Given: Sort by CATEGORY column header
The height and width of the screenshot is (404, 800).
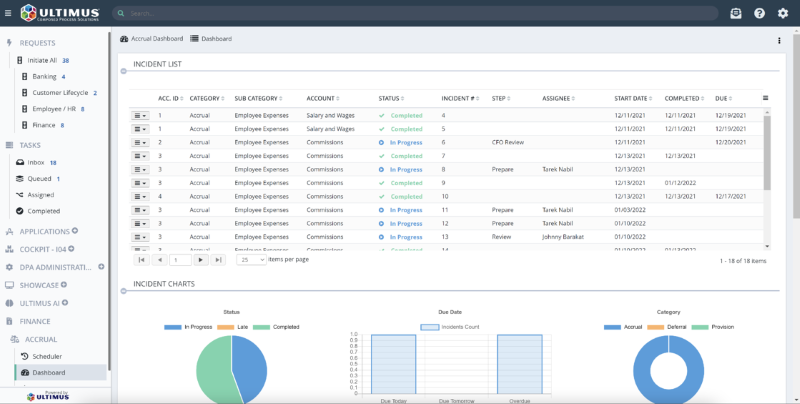Looking at the screenshot, I should (x=207, y=98).
